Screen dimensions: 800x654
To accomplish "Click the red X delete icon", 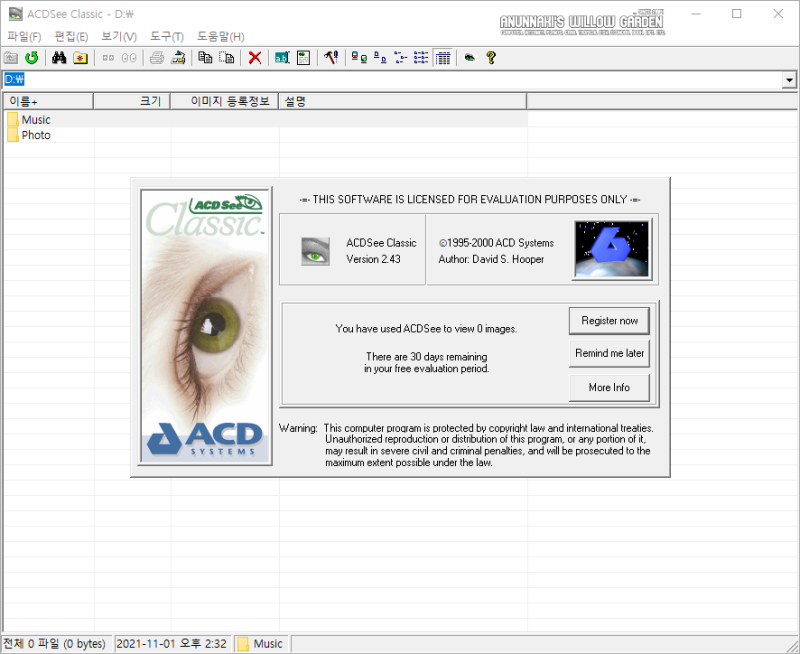I will tap(255, 58).
